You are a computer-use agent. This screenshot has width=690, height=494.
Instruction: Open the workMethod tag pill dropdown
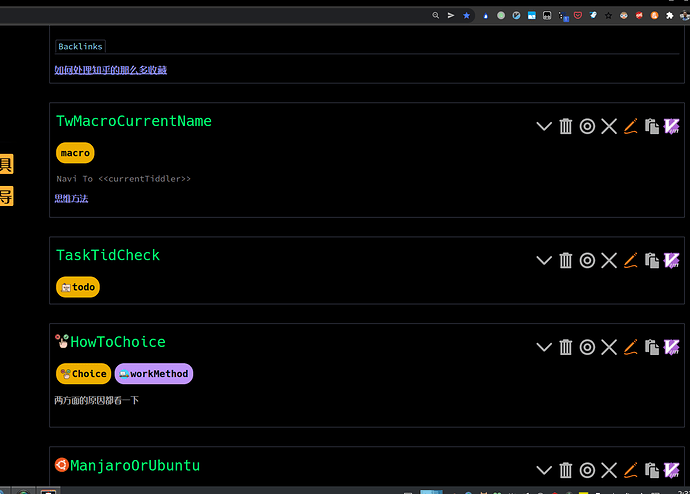point(154,373)
